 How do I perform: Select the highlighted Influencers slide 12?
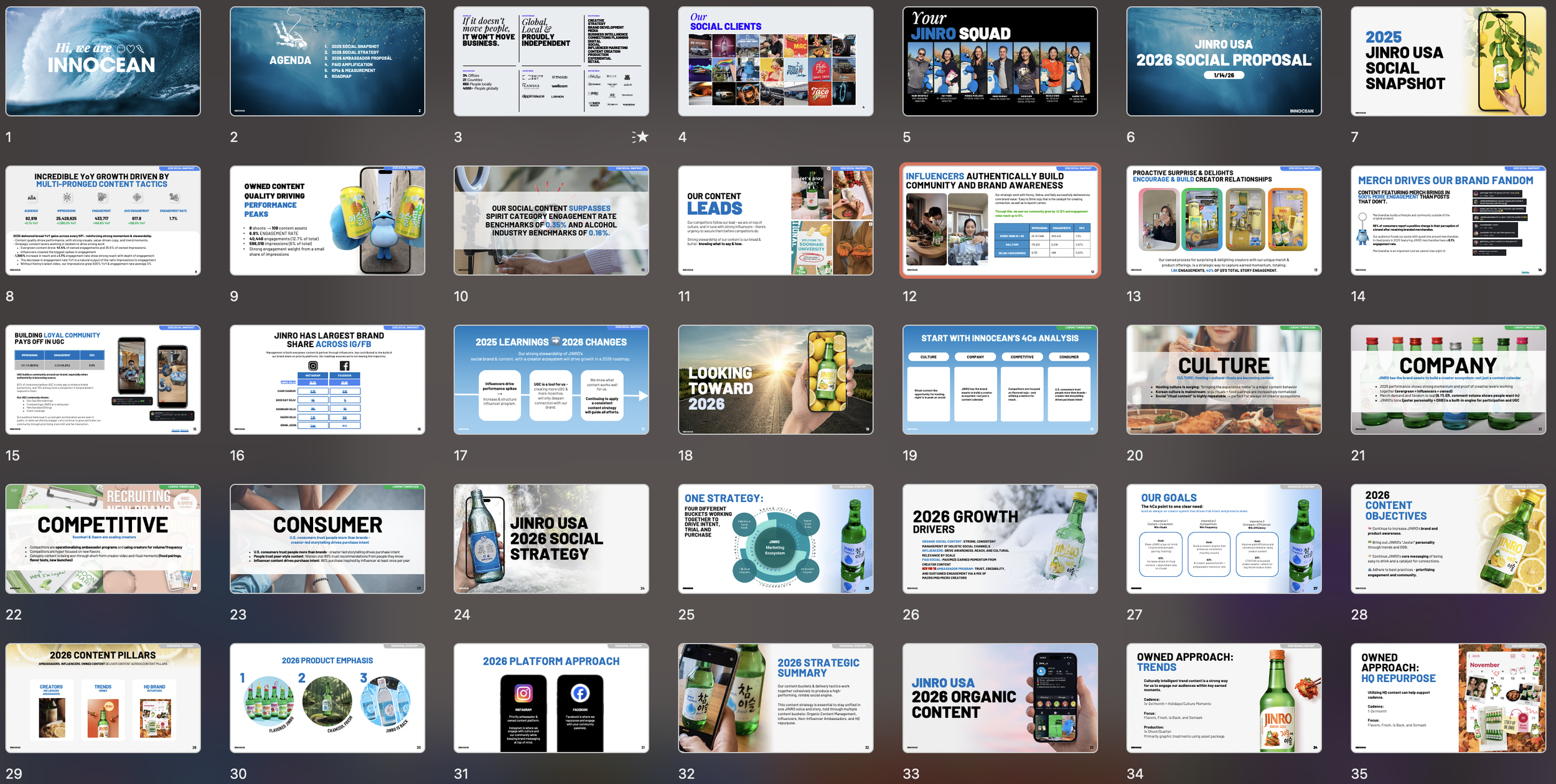[x=1003, y=224]
